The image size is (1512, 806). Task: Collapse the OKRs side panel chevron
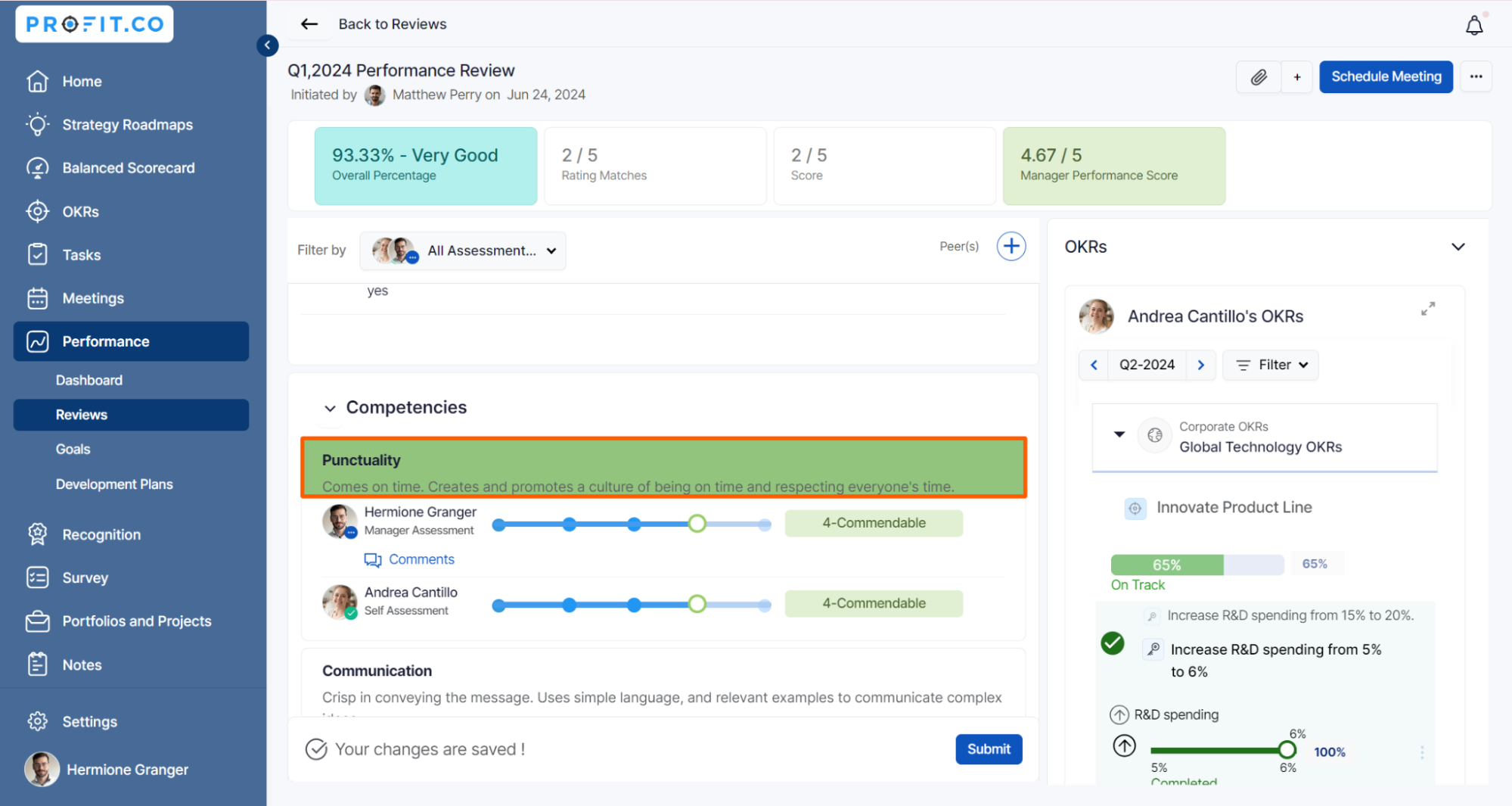click(1458, 247)
